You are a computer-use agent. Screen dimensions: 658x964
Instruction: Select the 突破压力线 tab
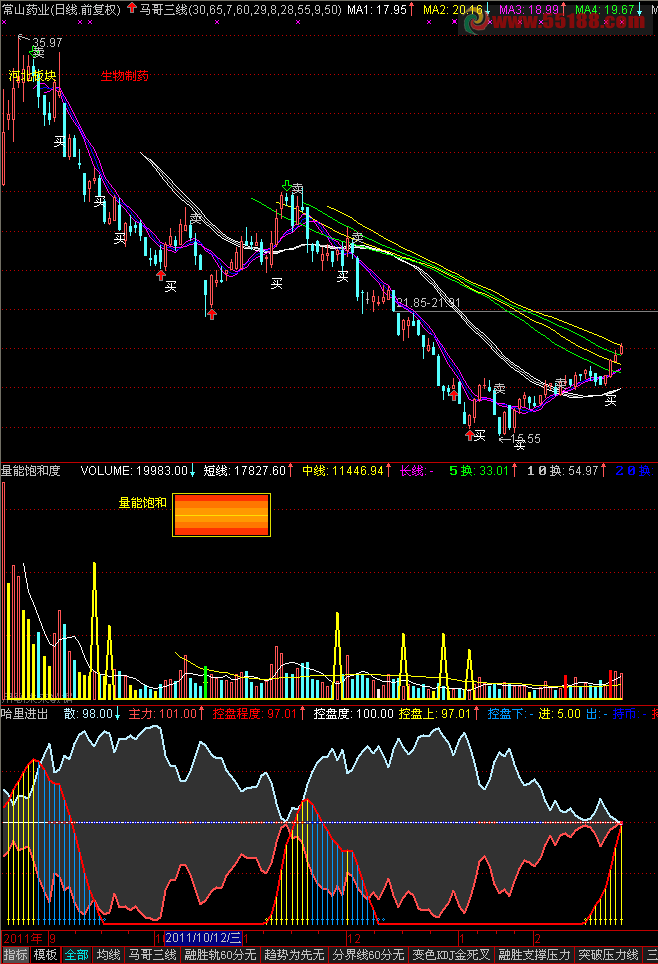[608, 955]
